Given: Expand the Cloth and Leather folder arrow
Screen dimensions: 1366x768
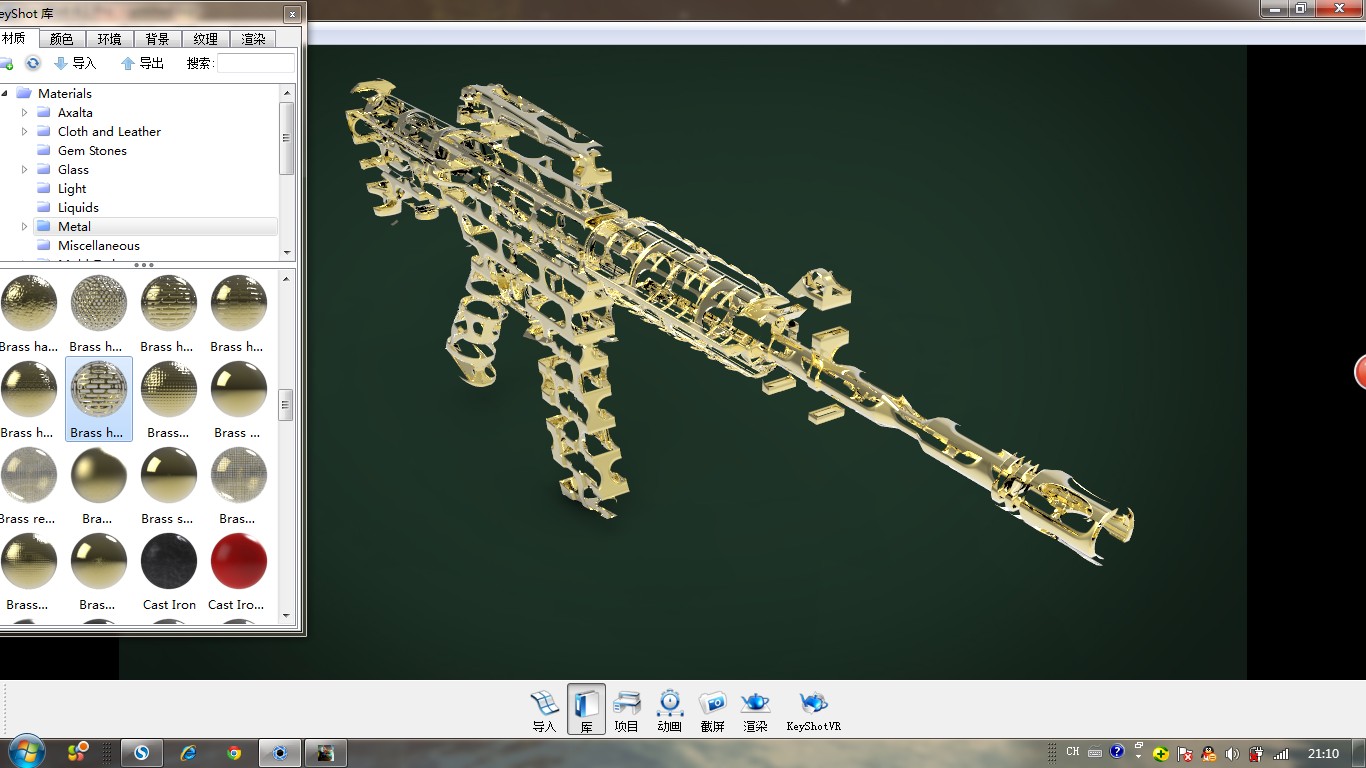Looking at the screenshot, I should pyautogui.click(x=25, y=131).
